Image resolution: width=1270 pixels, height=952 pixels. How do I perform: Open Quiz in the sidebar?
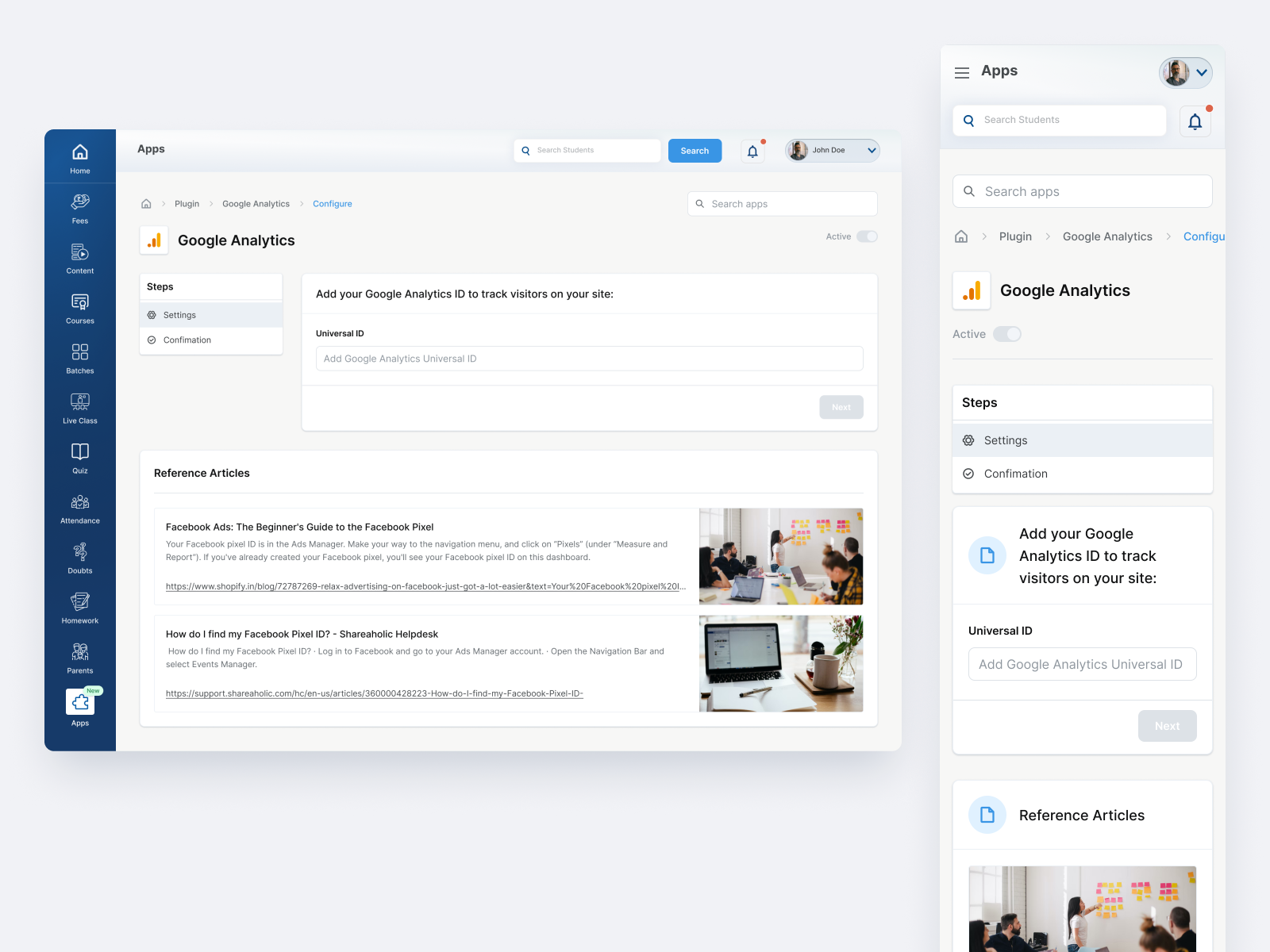point(80,459)
